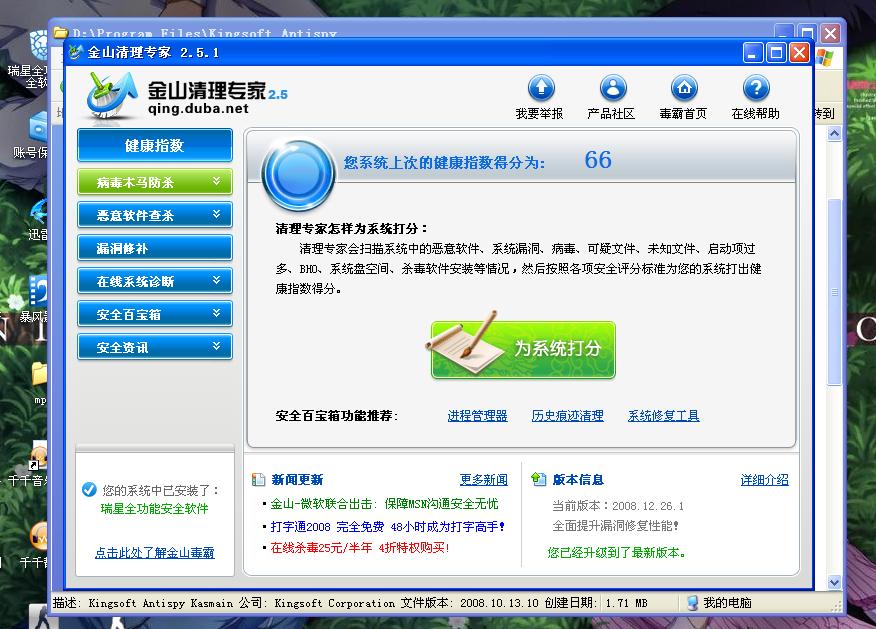Expand 病毒木马防杀 section
Viewport: 876px width, 629px height.
pyautogui.click(x=155, y=182)
